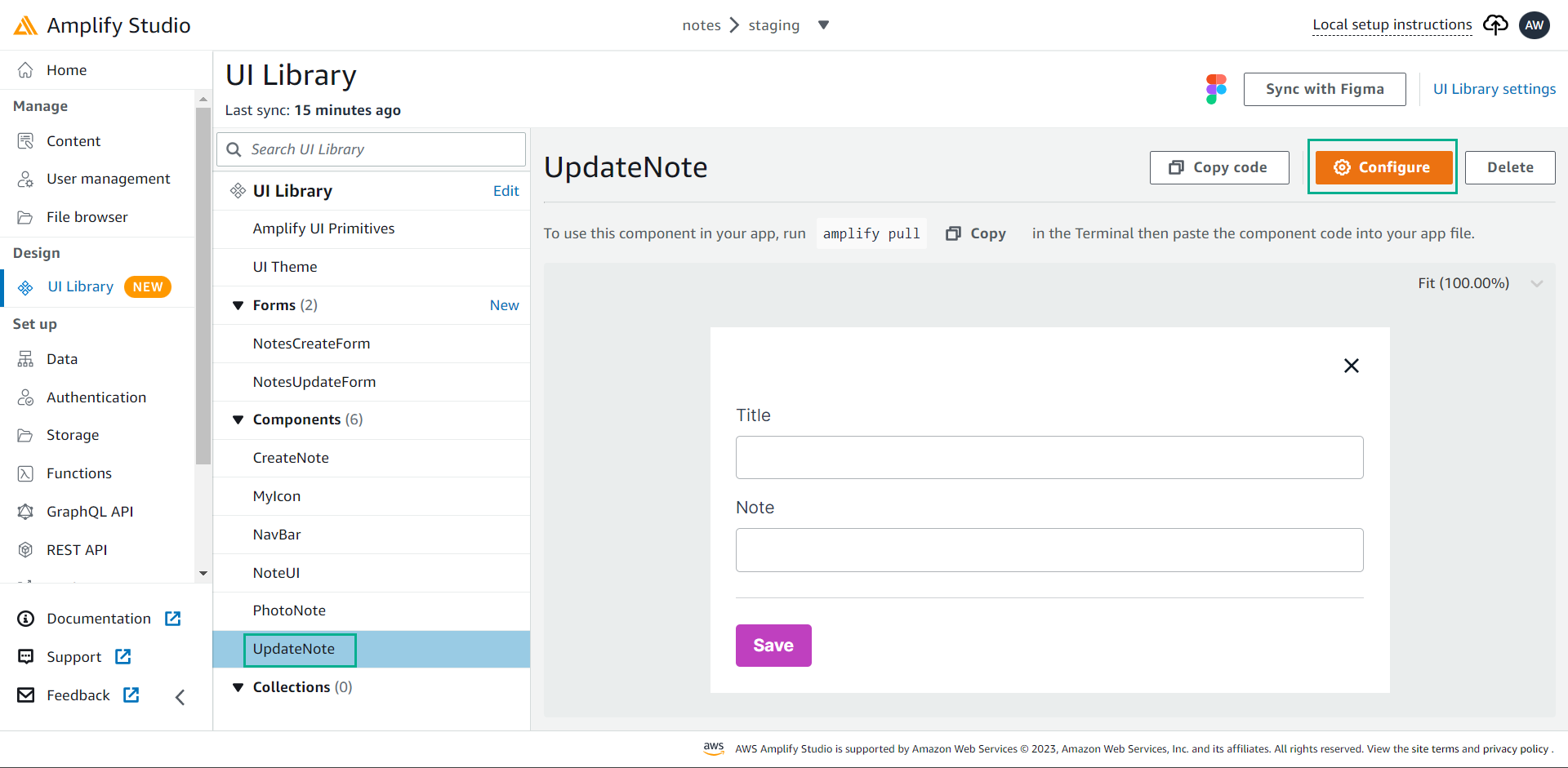This screenshot has width=1568, height=768.
Task: Collapse the Forms section triangle
Action: (x=238, y=305)
